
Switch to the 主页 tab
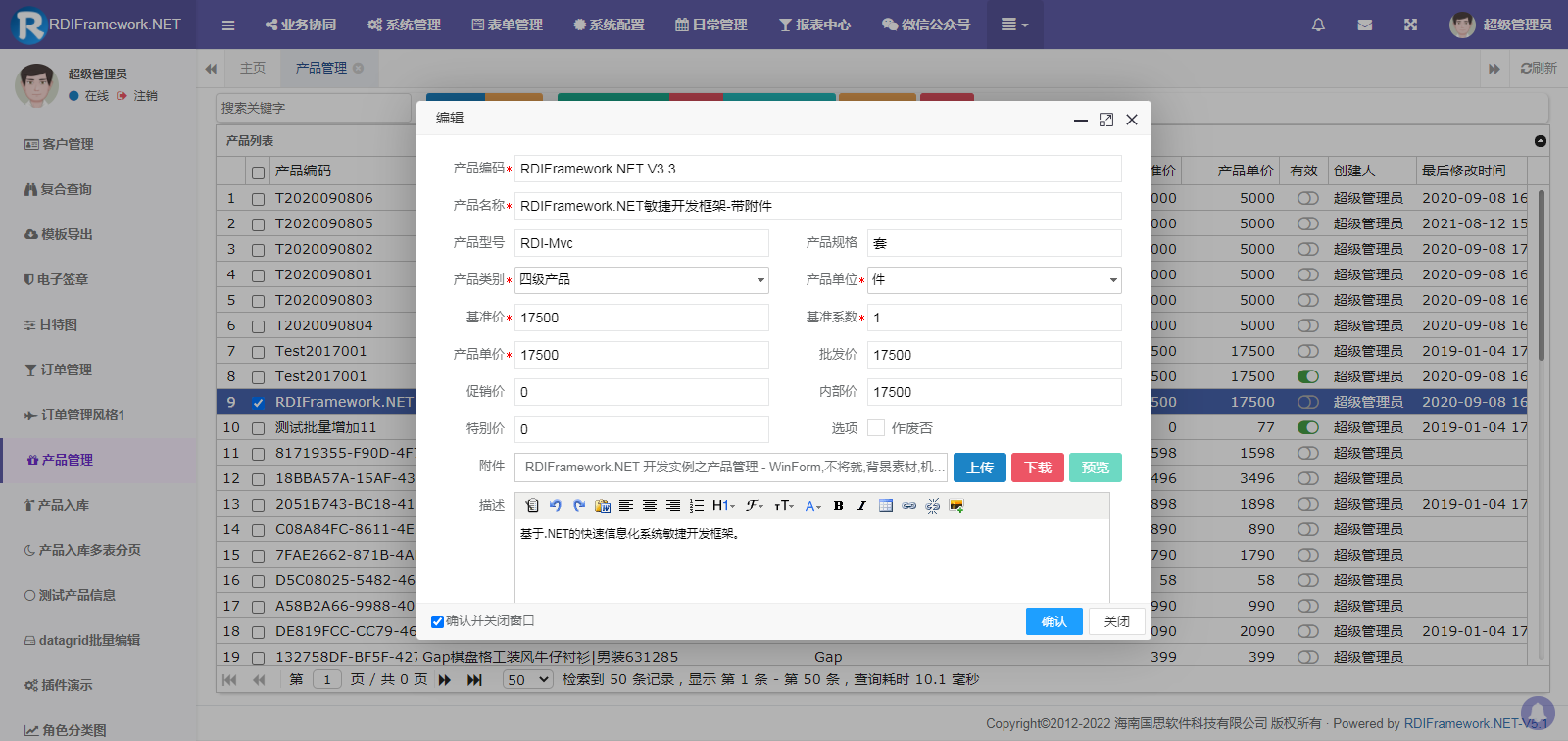tap(253, 68)
